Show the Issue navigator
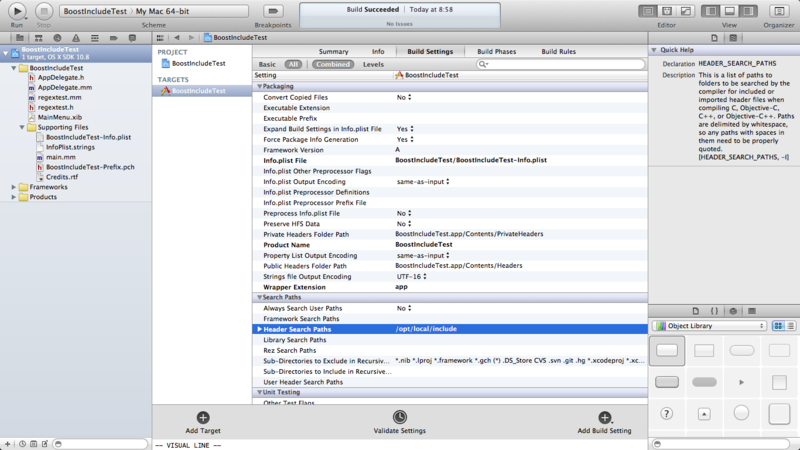This screenshot has height=450, width=800. pyautogui.click(x=76, y=38)
